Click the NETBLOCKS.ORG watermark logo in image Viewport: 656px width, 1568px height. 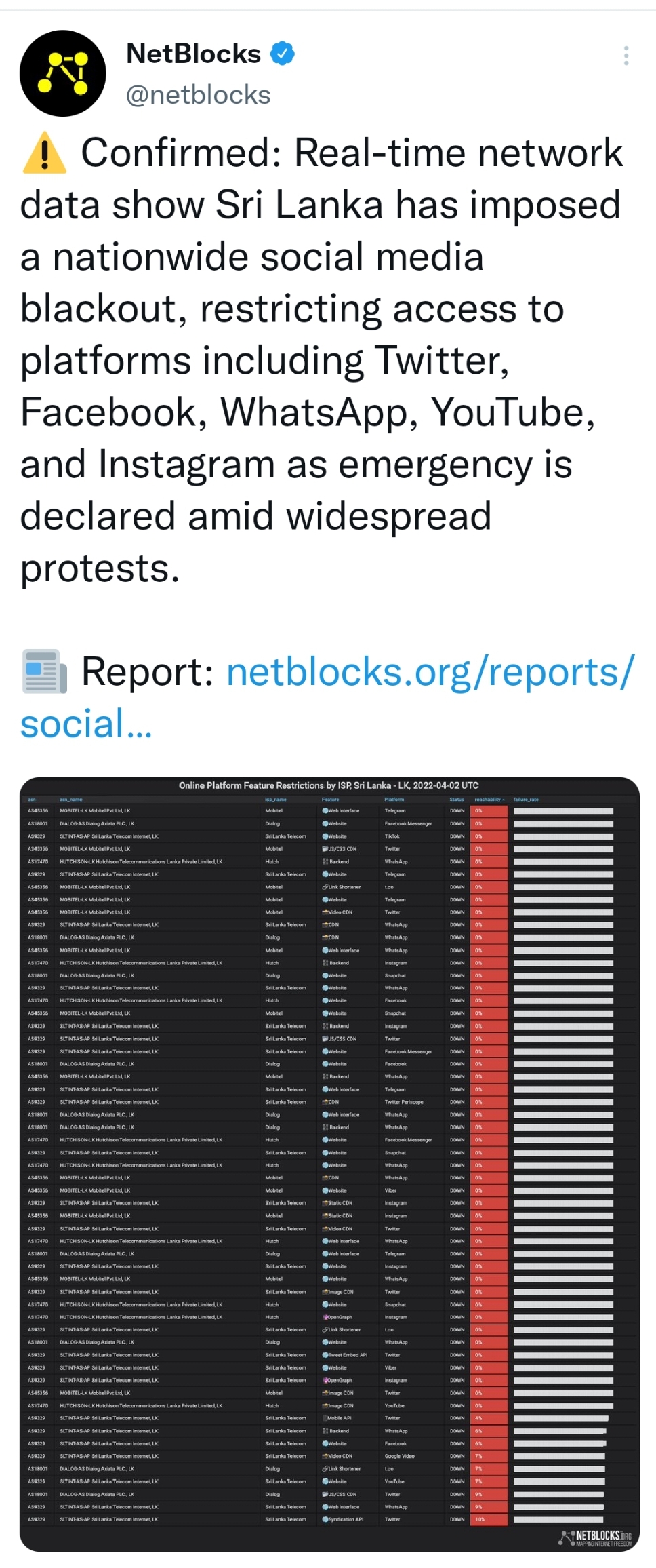[x=596, y=1537]
